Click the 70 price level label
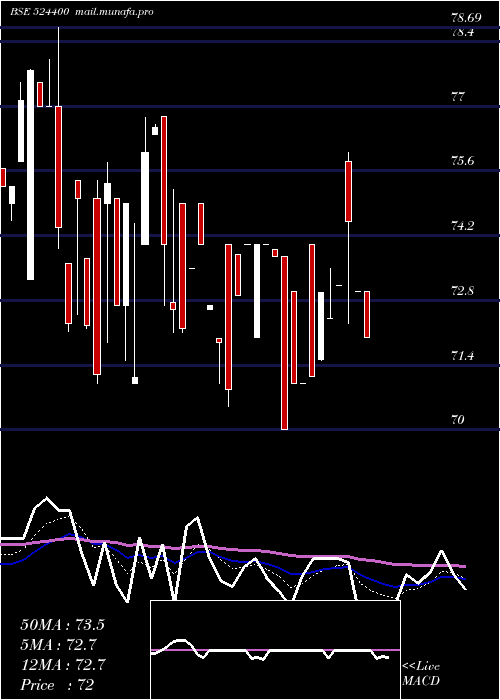 (458, 420)
